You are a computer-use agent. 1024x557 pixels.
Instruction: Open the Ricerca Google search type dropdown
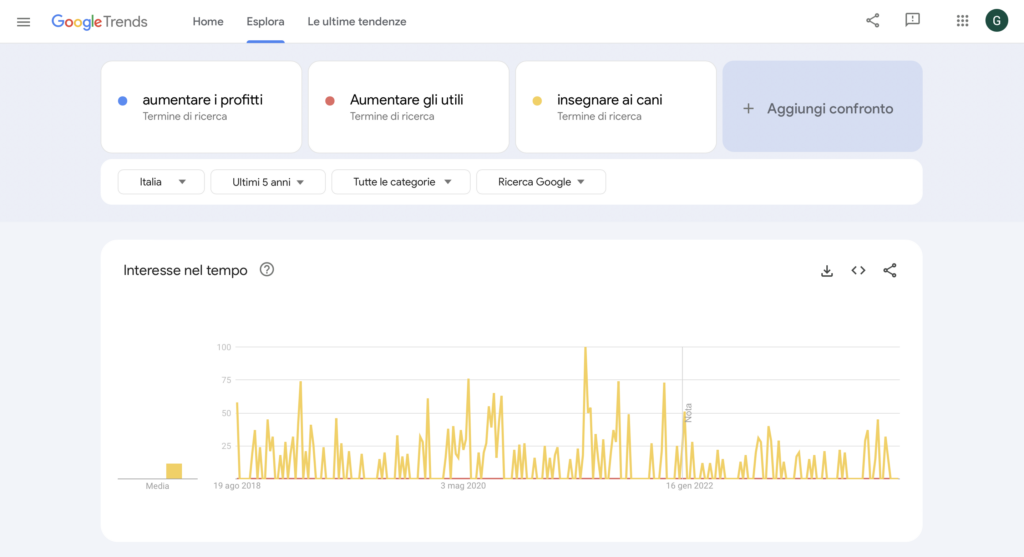pyautogui.click(x=541, y=182)
